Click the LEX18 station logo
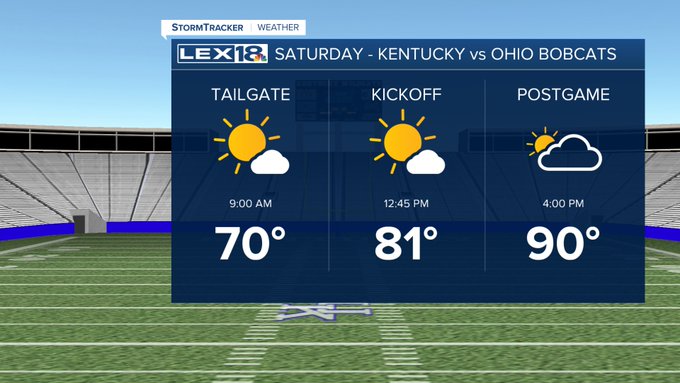This screenshot has height=383, width=680. tap(222, 54)
